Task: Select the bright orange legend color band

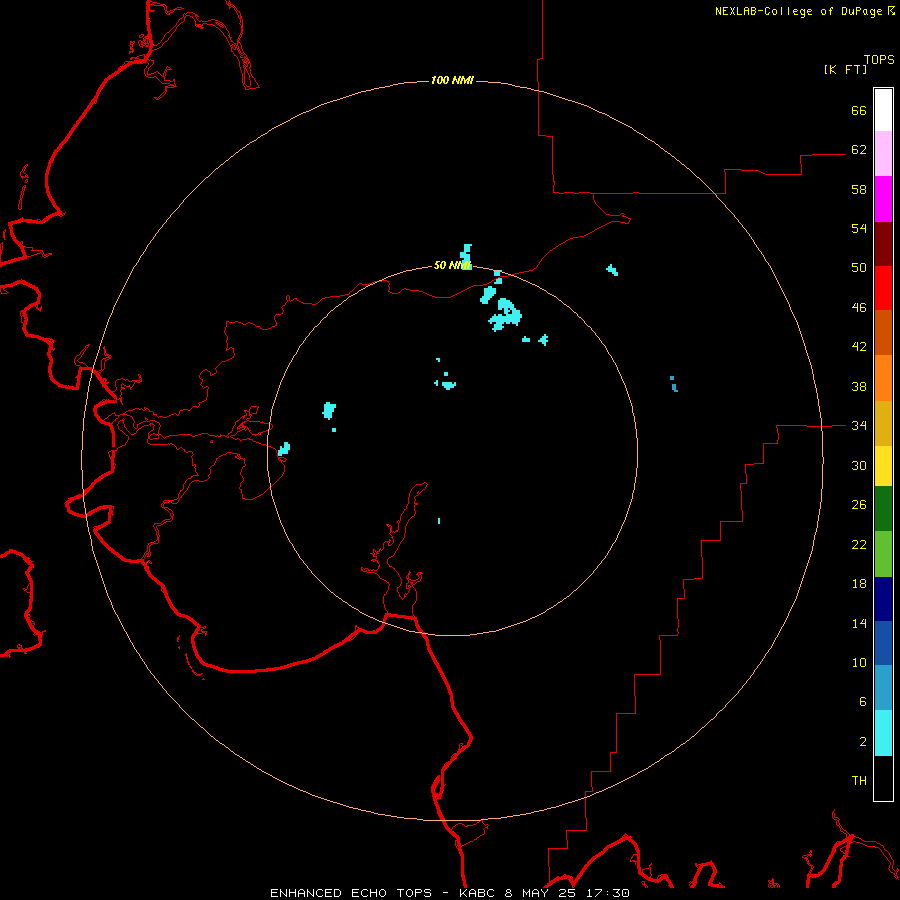Action: pos(883,378)
